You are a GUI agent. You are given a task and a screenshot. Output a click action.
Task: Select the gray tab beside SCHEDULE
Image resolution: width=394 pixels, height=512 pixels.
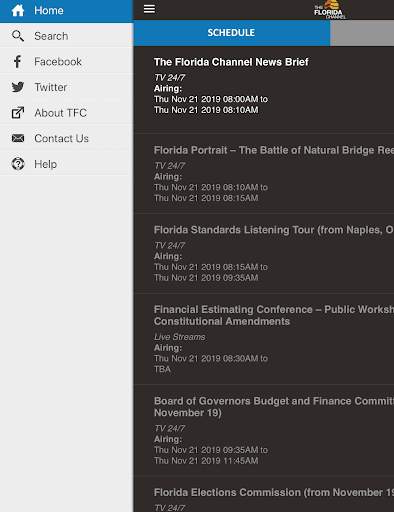coord(362,33)
